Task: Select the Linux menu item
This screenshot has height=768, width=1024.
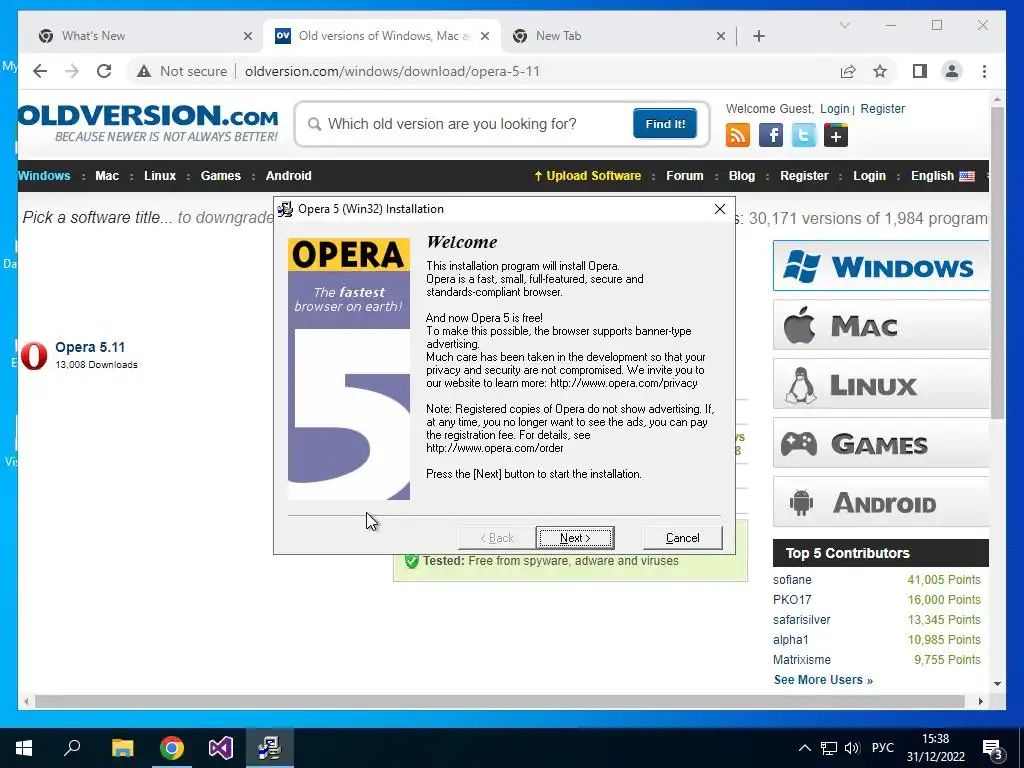Action: [x=160, y=176]
